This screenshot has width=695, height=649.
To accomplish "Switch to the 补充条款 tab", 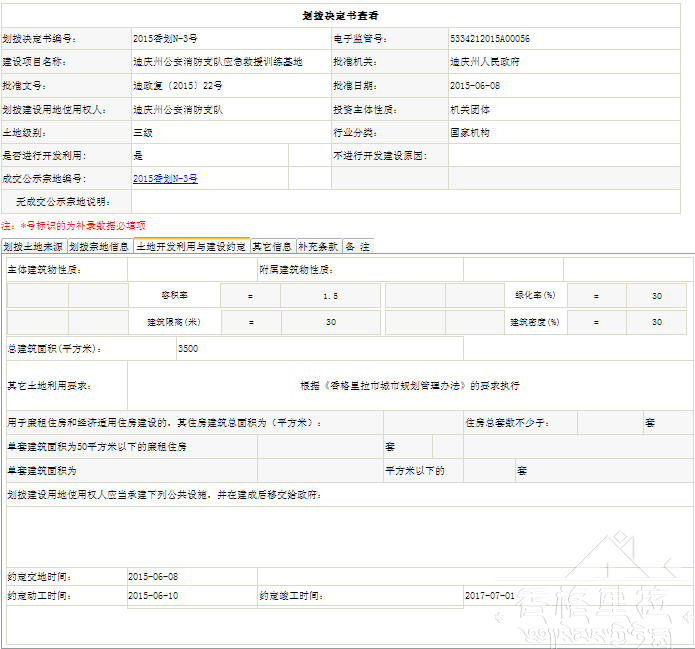I will pyautogui.click(x=318, y=246).
